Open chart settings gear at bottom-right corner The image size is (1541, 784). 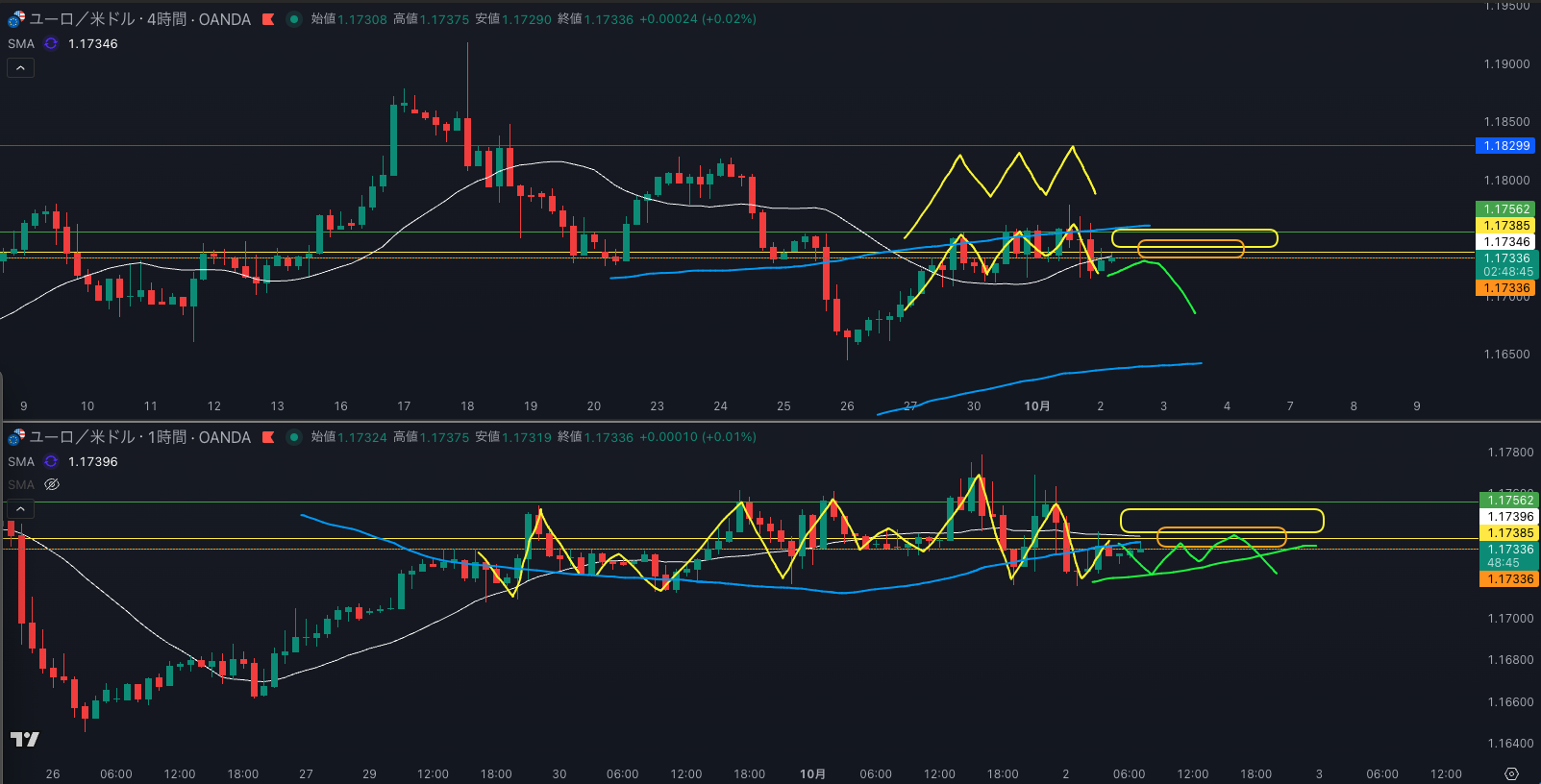coord(1511,773)
